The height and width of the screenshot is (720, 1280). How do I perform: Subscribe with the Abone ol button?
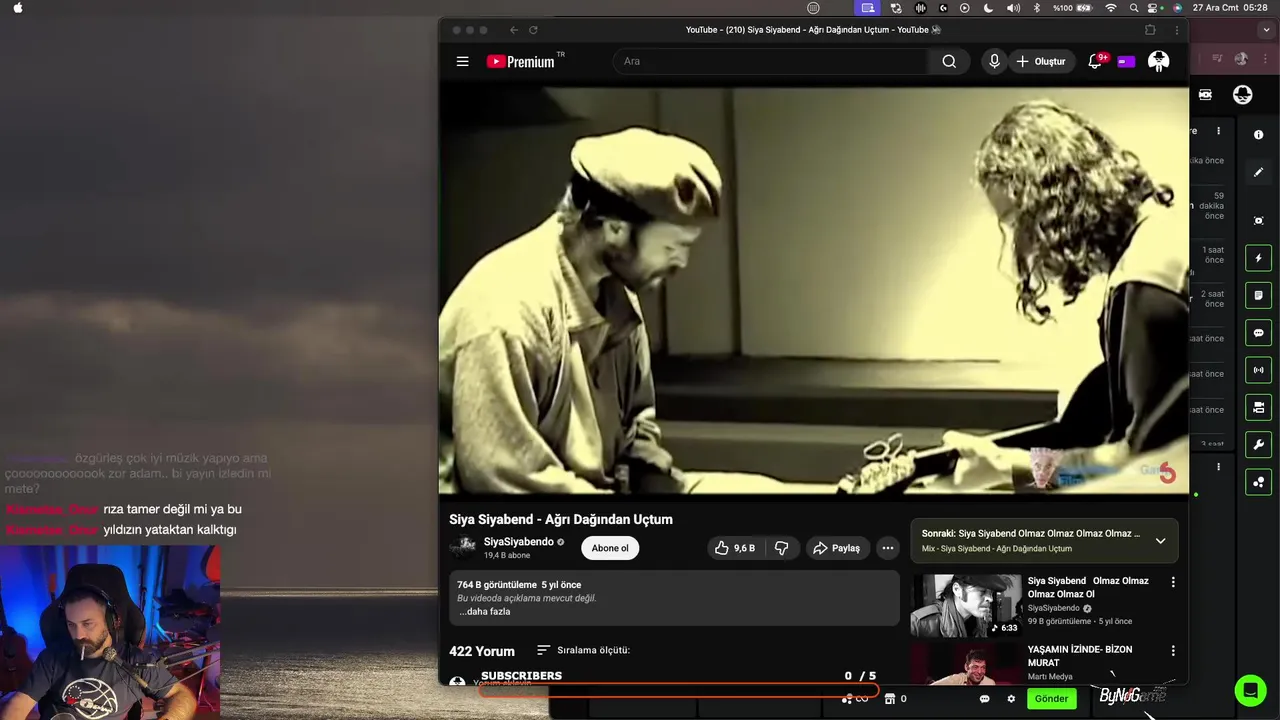610,548
